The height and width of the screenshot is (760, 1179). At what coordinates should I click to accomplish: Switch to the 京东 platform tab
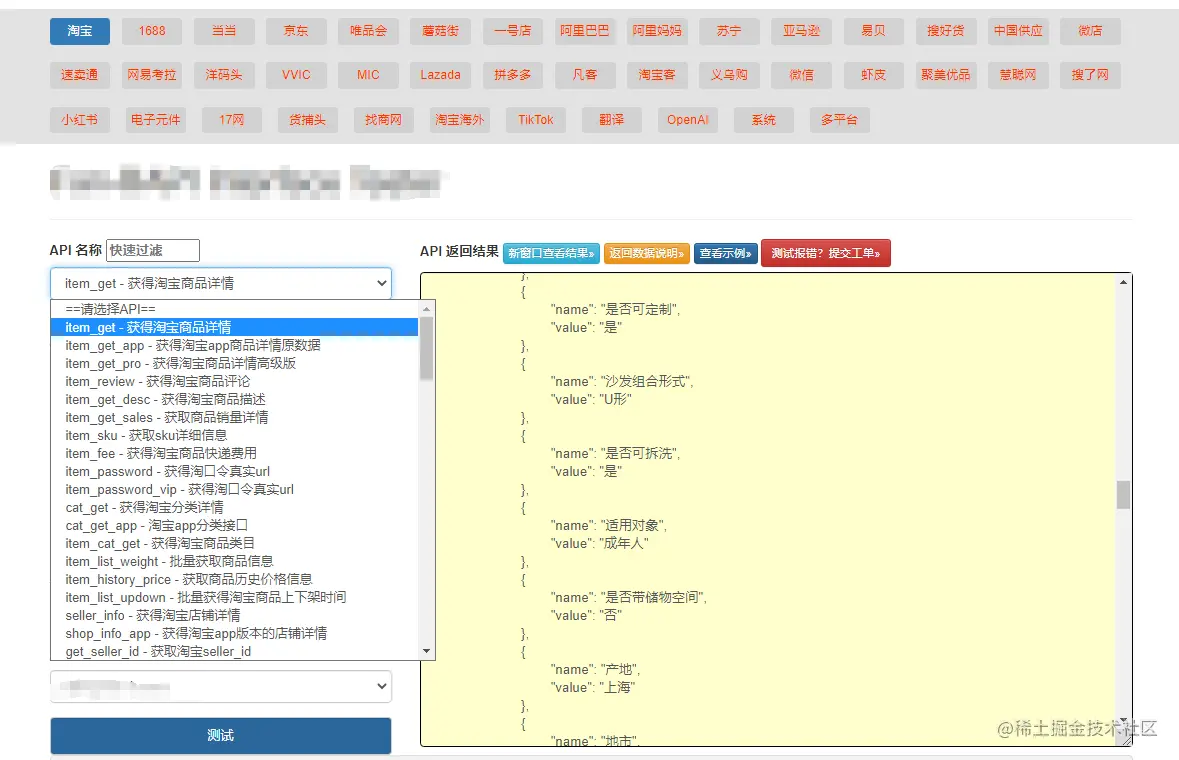click(x=296, y=31)
